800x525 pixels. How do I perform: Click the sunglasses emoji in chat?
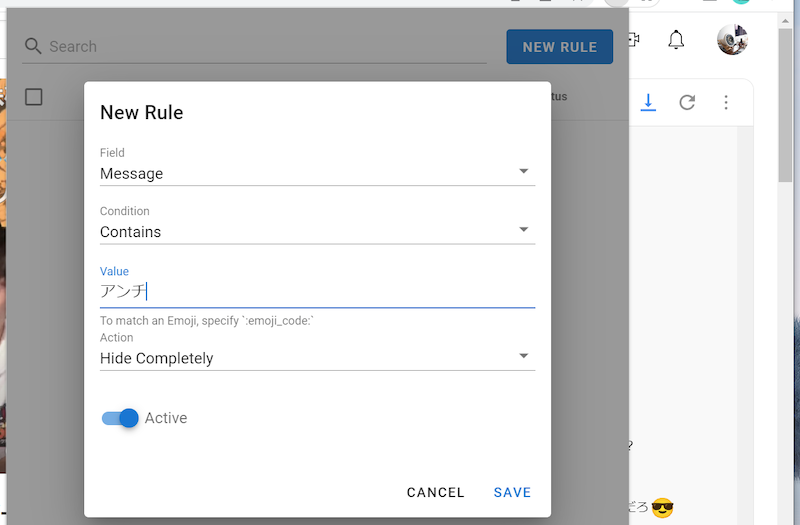662,508
